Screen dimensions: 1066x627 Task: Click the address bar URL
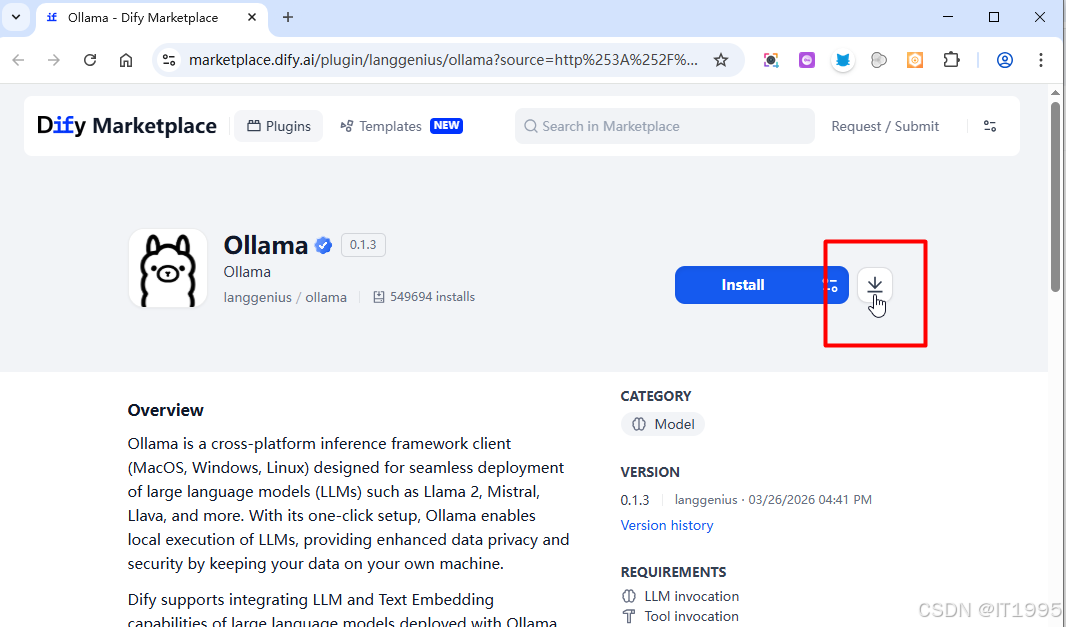[443, 60]
